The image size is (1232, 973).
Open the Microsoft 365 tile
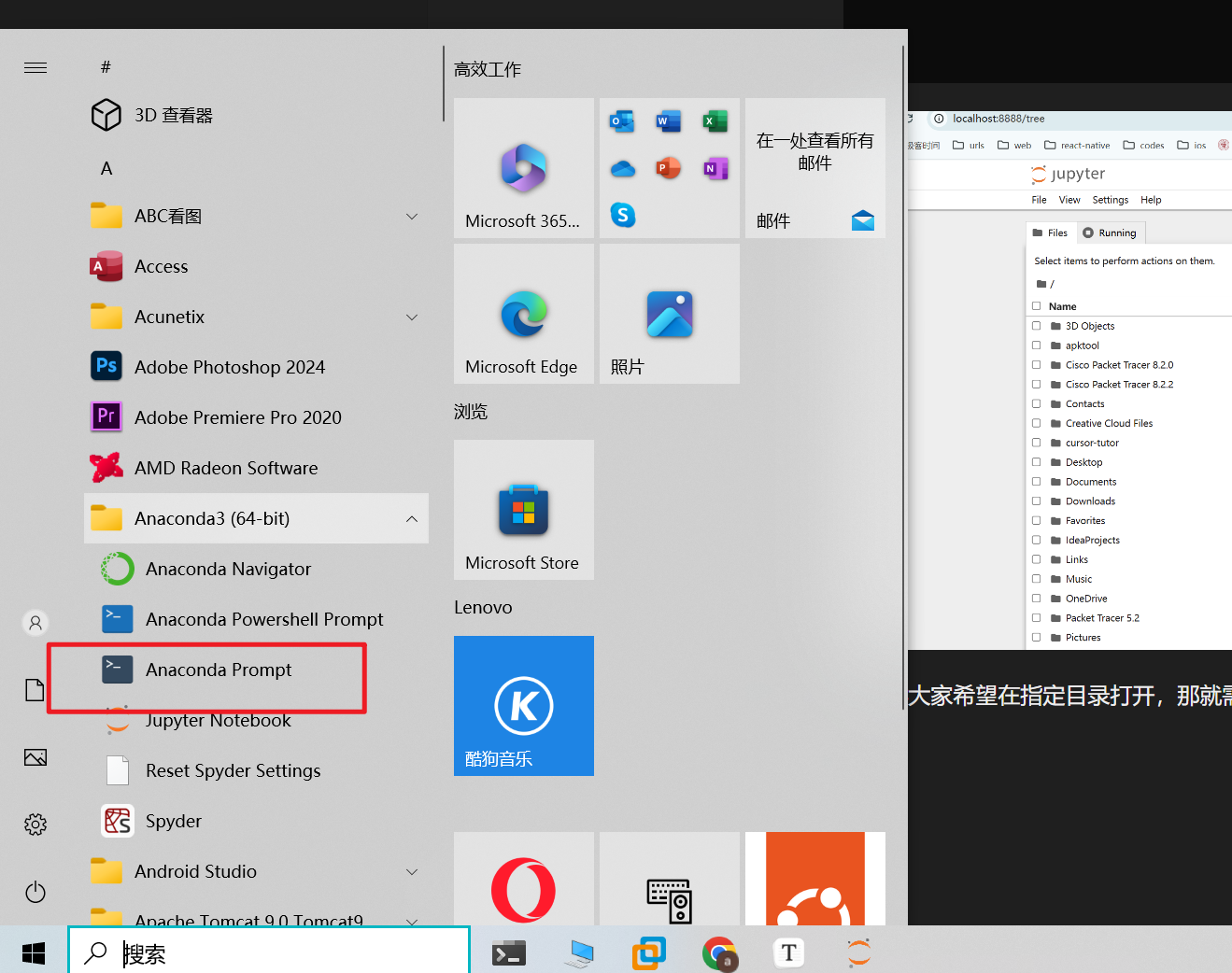pos(524,168)
